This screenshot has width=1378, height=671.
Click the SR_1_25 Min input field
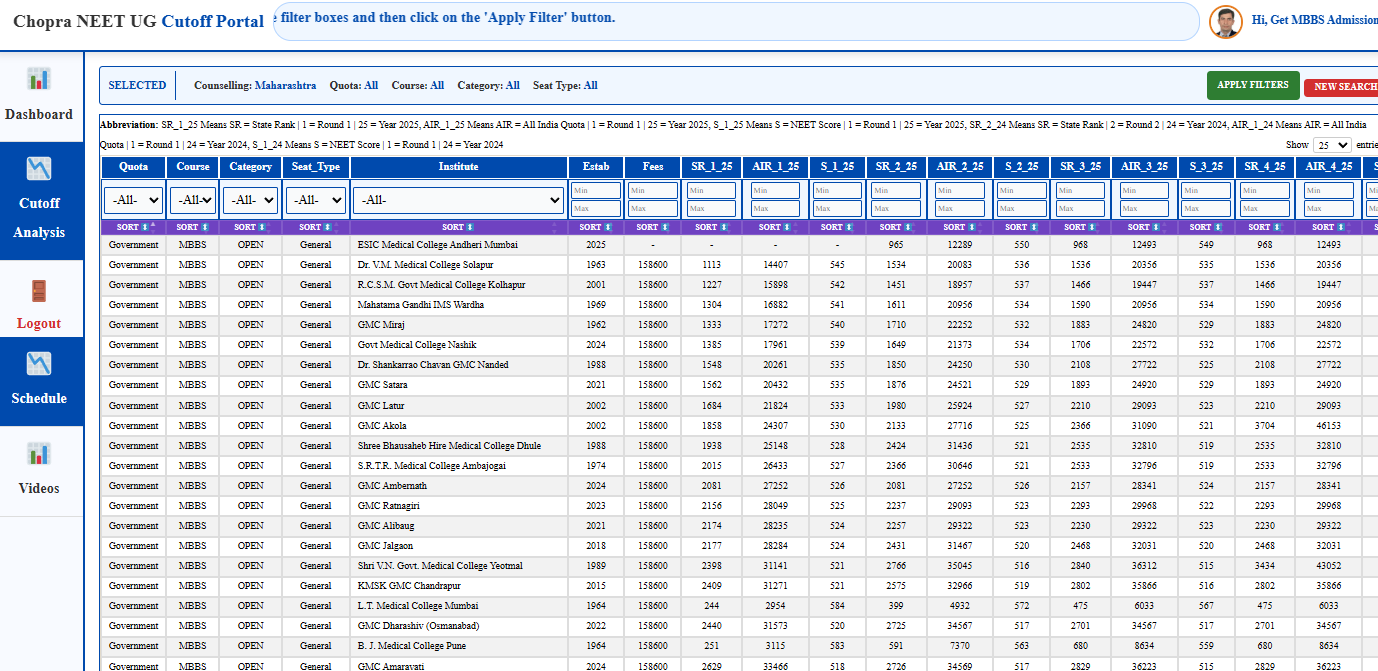click(x=711, y=191)
